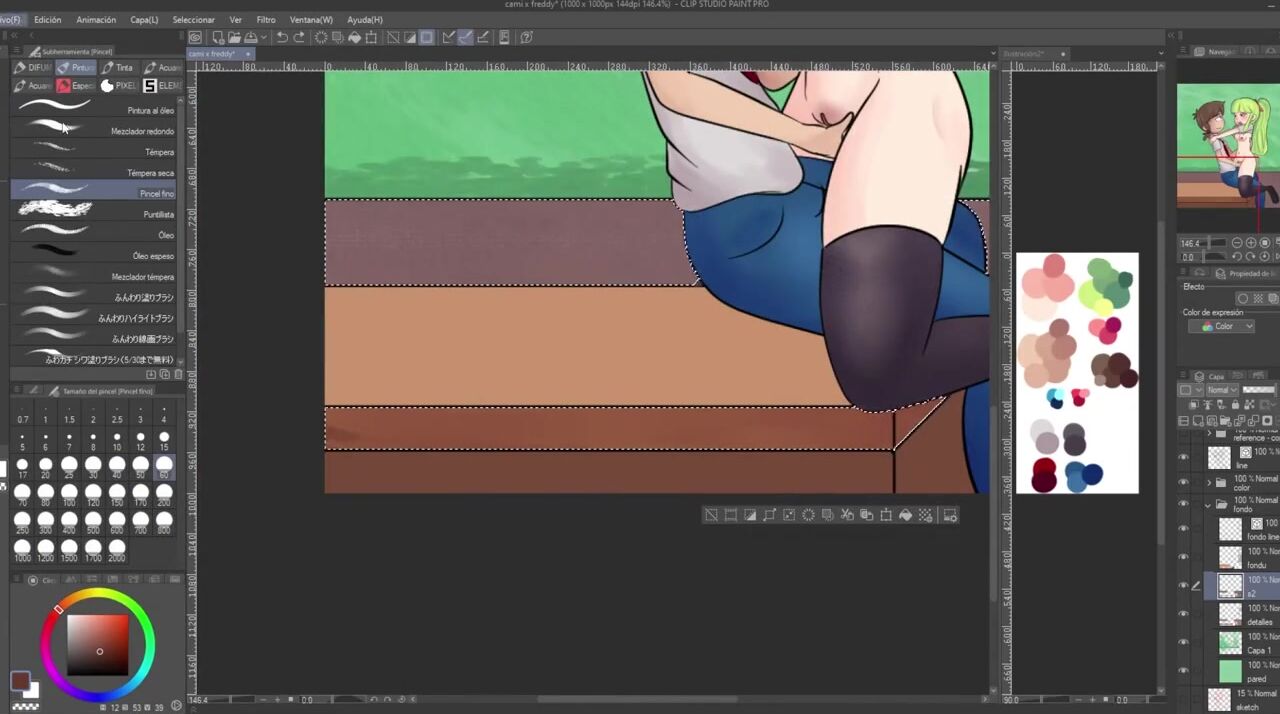Expand the color layer folder

[x=1208, y=482]
